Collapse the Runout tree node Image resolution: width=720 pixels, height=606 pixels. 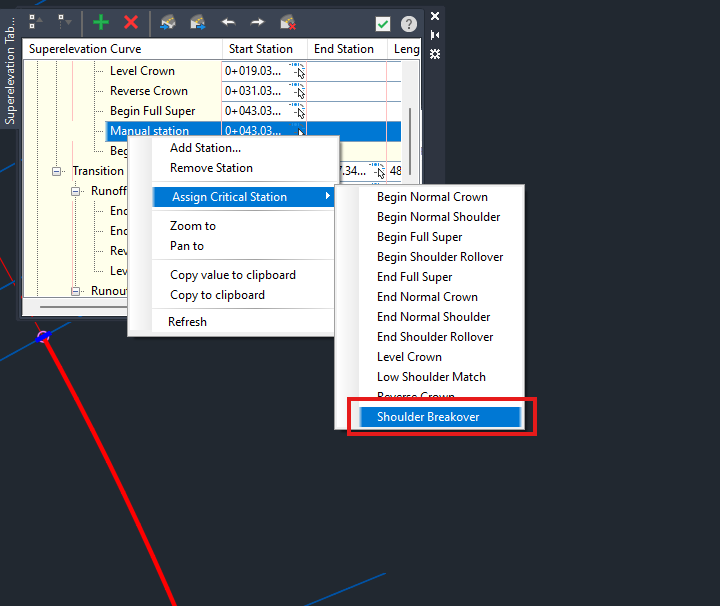78,291
